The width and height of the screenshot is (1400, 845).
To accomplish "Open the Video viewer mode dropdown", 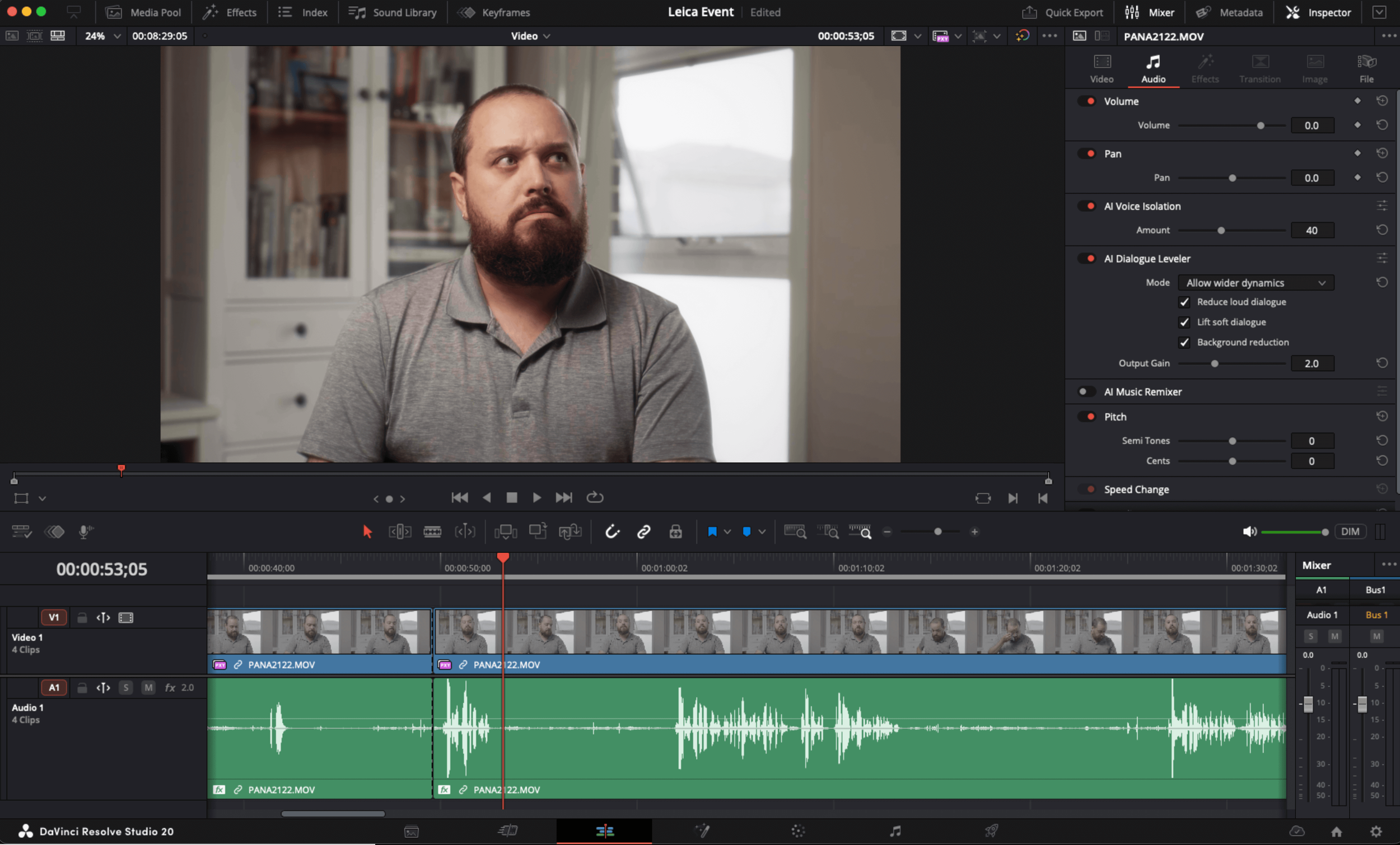I will pos(530,36).
